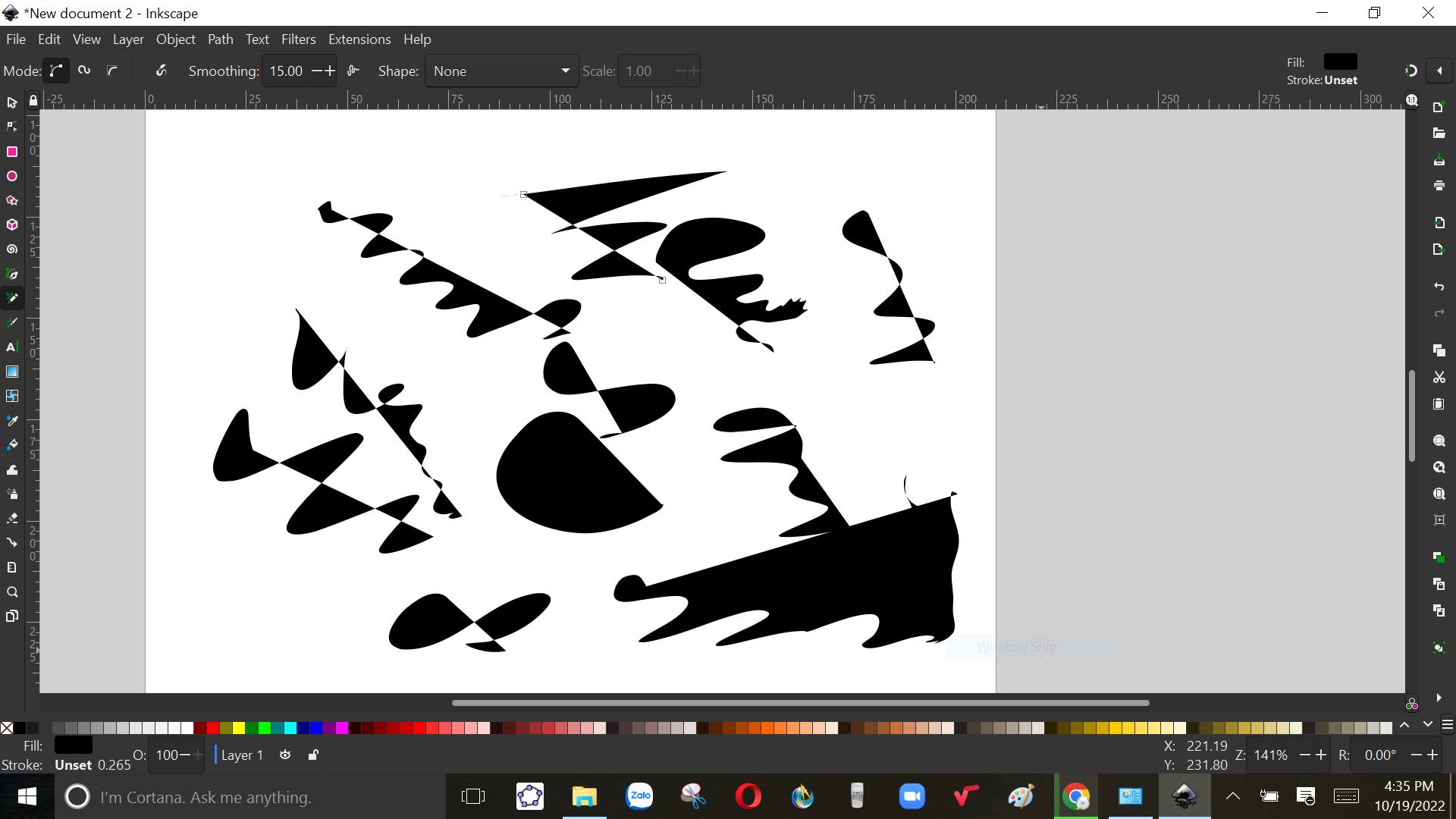The image size is (1456, 819).
Task: Select the Zoom magnifier tool
Action: 11,591
